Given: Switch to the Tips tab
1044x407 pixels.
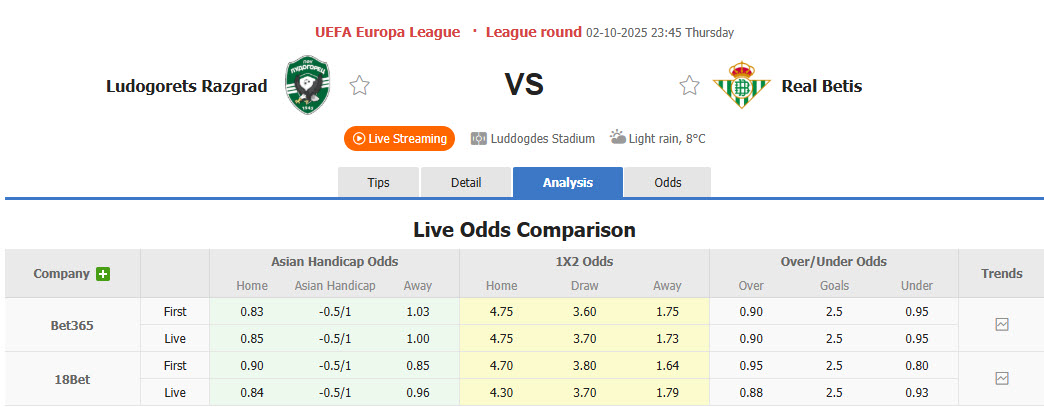Looking at the screenshot, I should (x=379, y=183).
